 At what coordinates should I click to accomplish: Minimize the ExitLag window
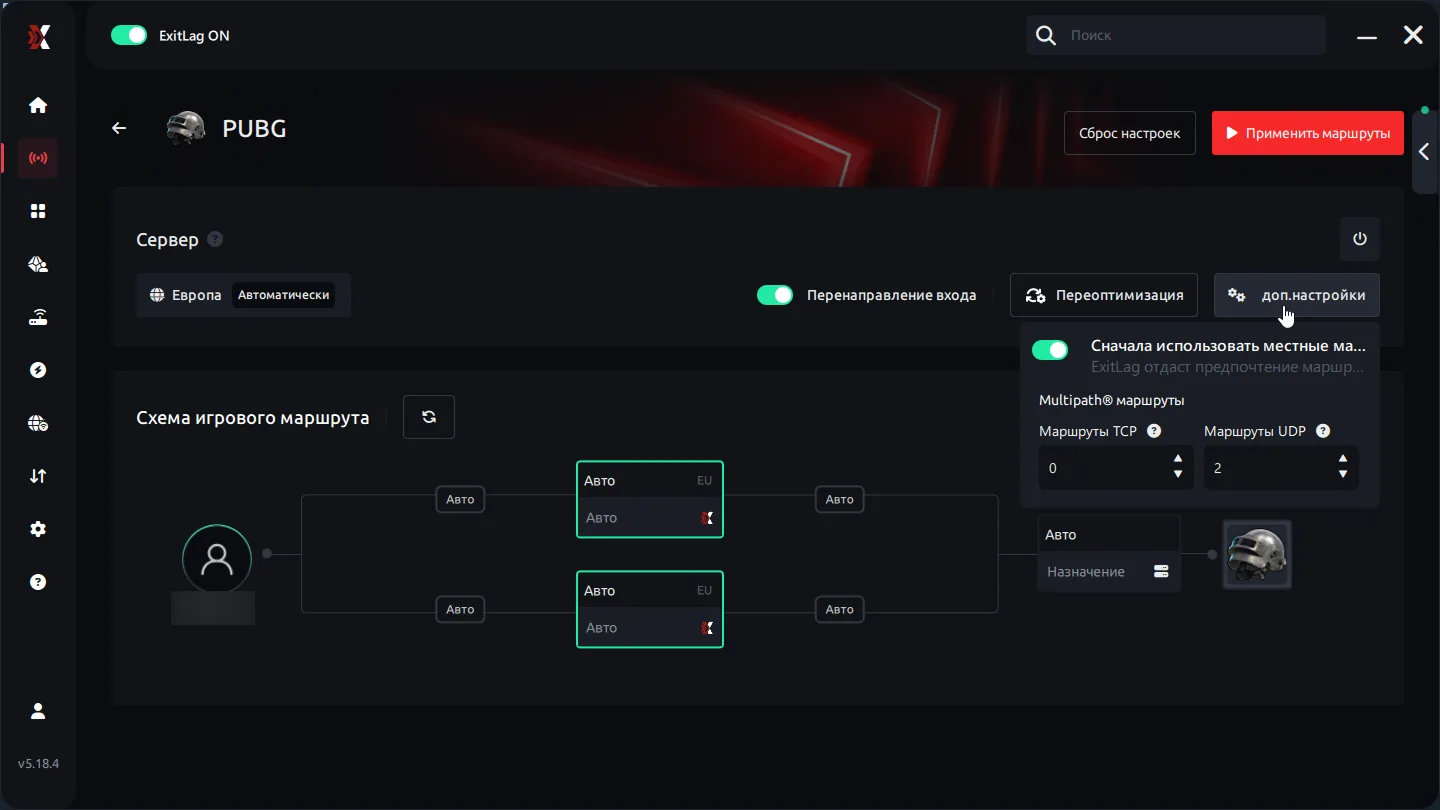click(1367, 36)
